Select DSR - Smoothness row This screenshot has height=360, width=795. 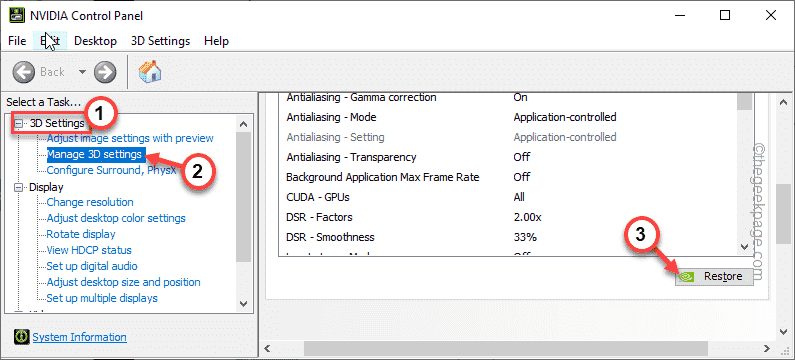coord(509,237)
